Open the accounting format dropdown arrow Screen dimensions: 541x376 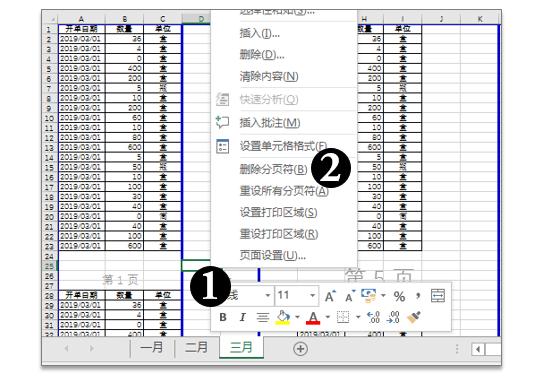(x=383, y=296)
